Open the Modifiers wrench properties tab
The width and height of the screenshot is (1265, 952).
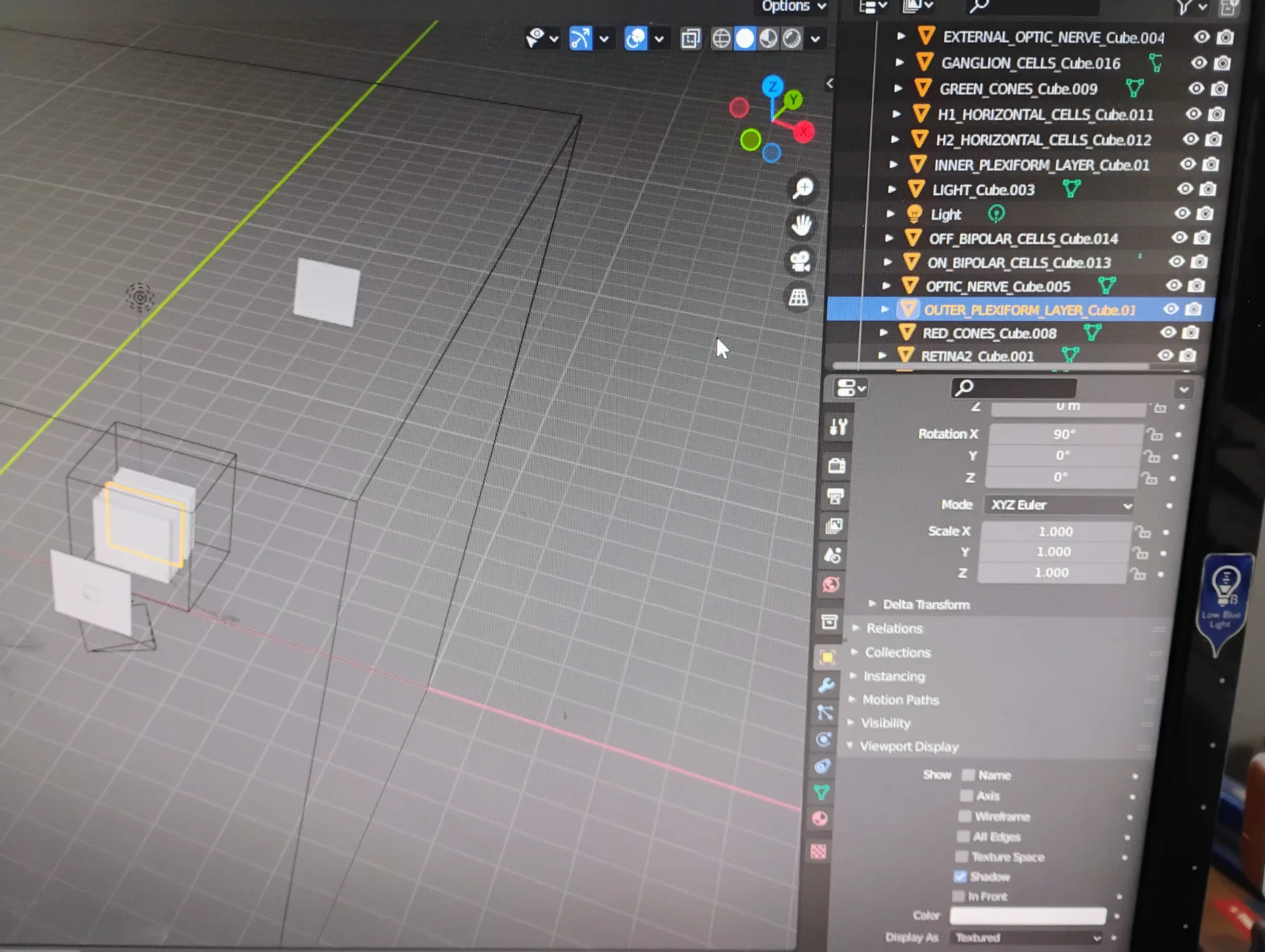pos(826,685)
